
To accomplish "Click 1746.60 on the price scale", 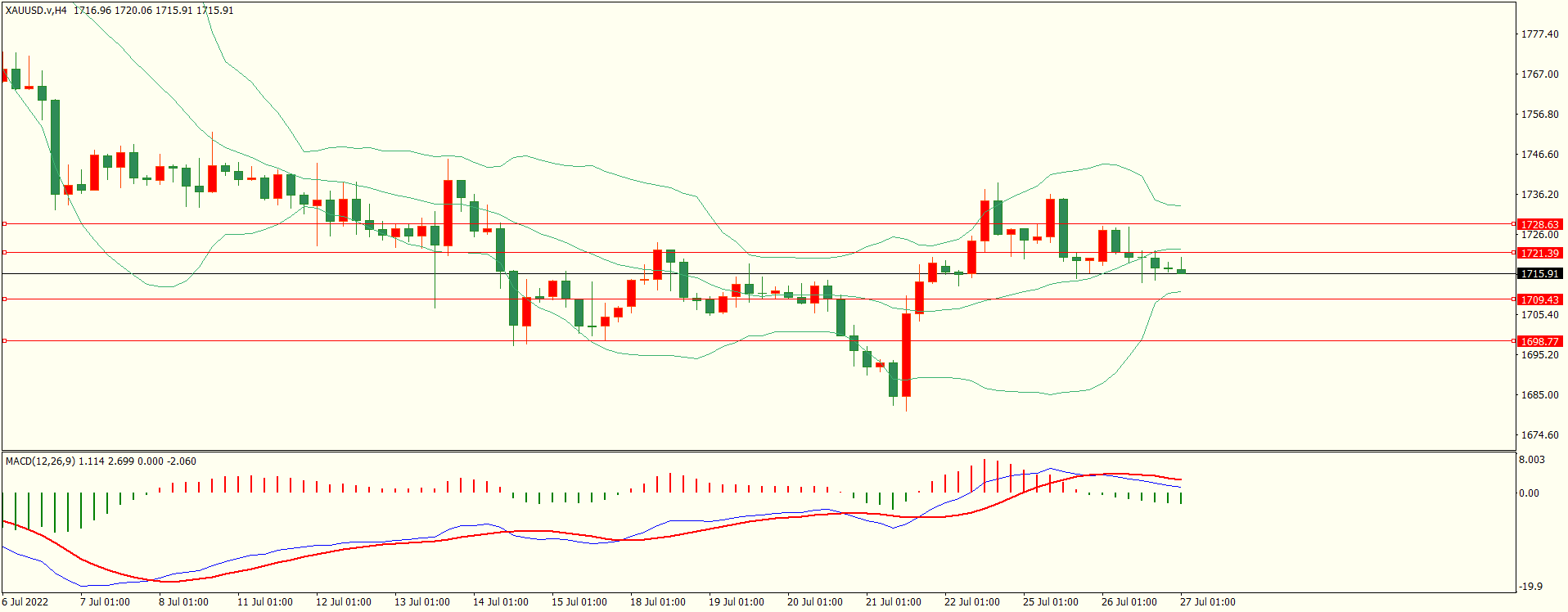I will (x=1539, y=155).
